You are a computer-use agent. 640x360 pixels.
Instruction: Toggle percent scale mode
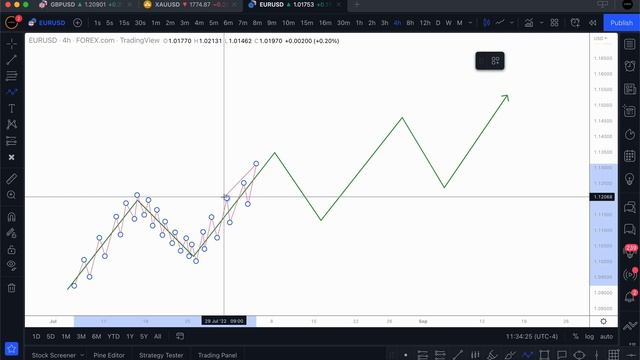click(x=576, y=337)
